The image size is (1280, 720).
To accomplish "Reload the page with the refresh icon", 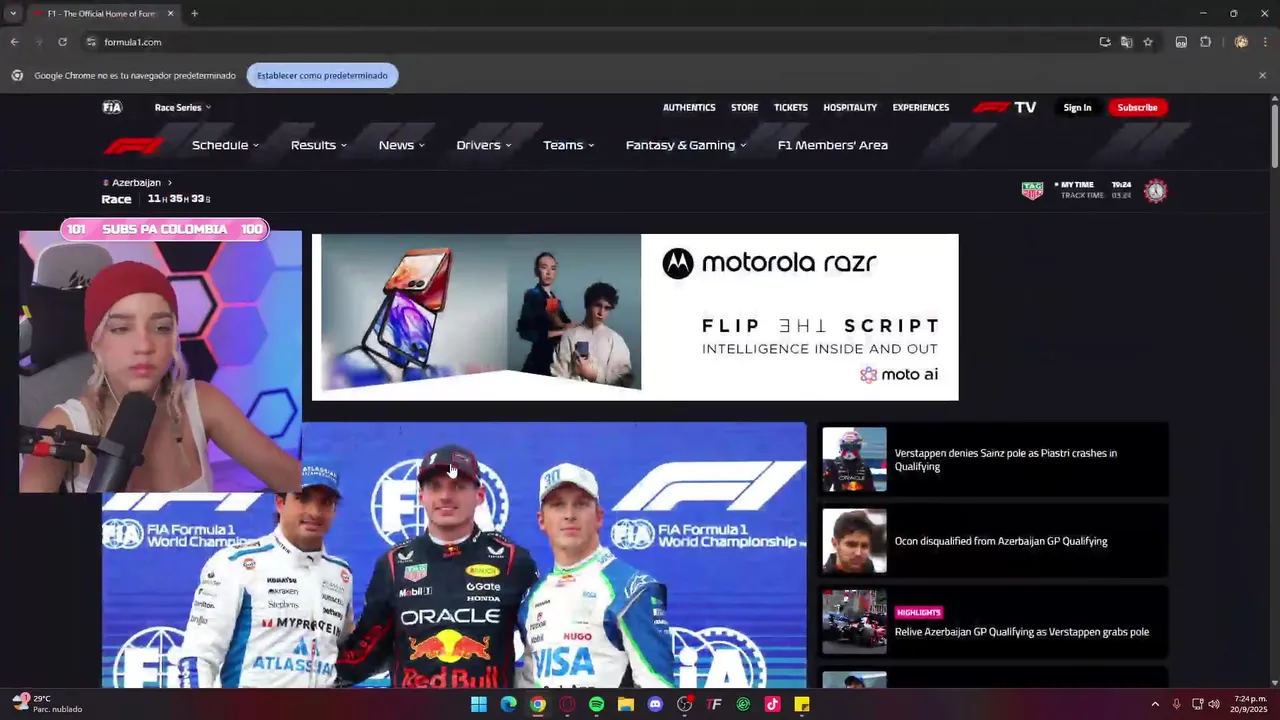I will coord(62,42).
